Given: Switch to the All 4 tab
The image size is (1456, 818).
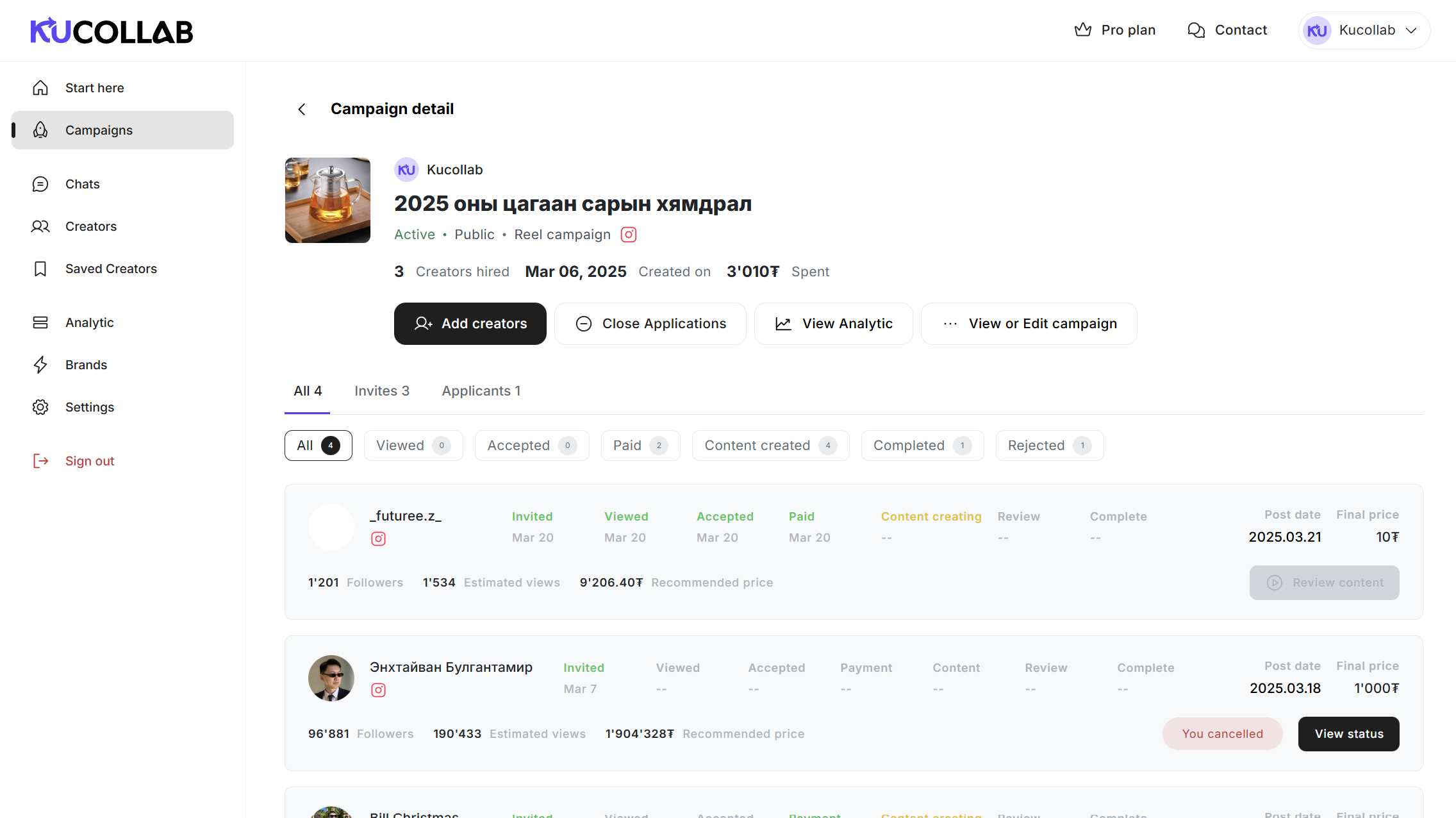Looking at the screenshot, I should click(308, 391).
